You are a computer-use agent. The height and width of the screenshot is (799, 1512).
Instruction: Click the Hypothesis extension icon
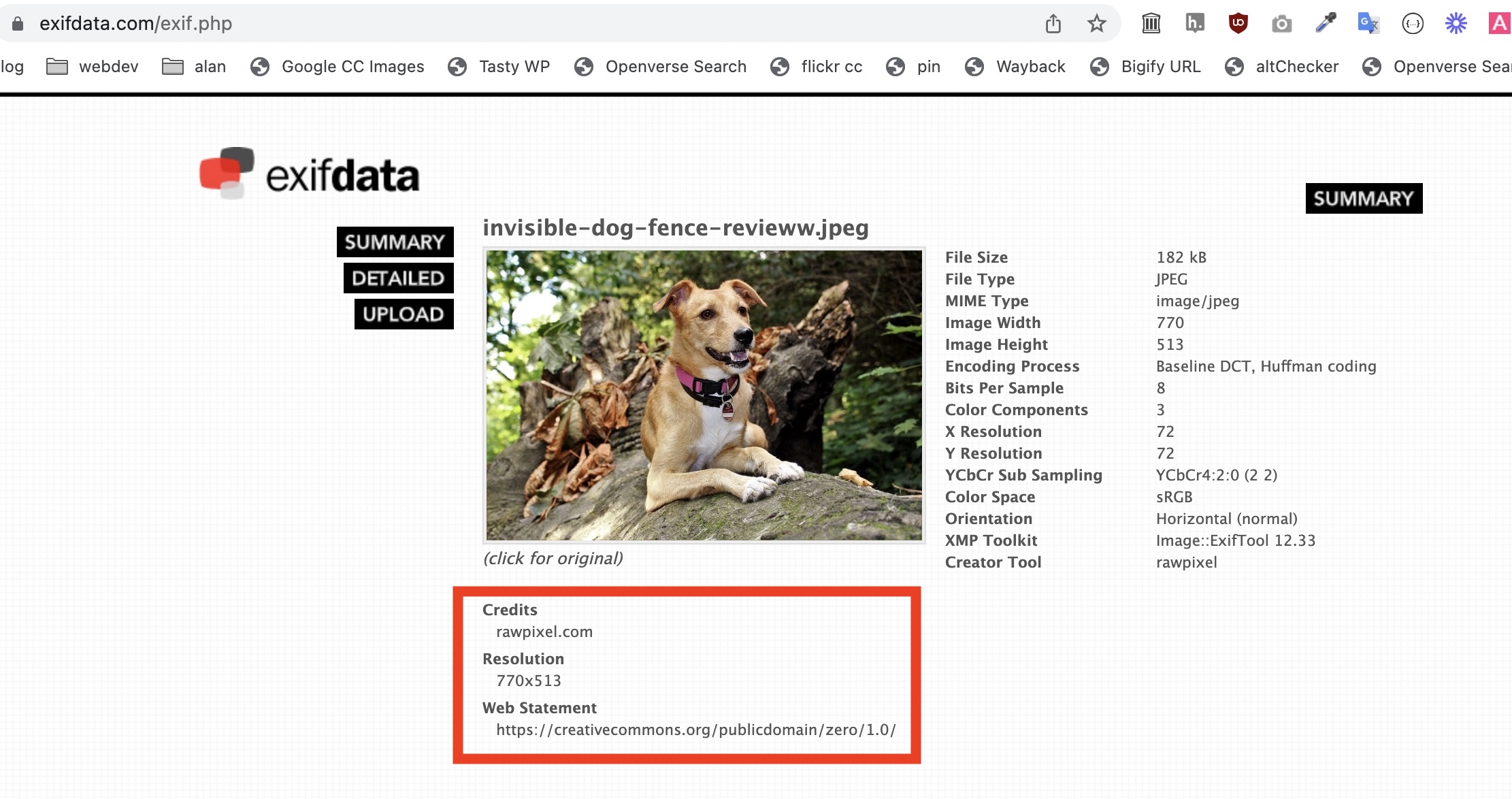1194,24
